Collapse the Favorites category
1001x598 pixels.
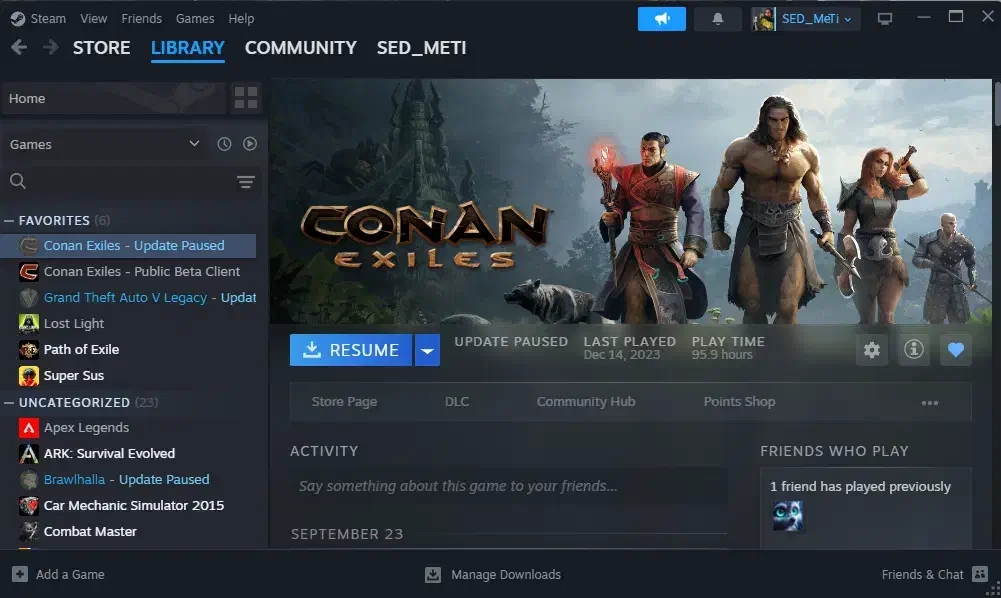(9, 220)
